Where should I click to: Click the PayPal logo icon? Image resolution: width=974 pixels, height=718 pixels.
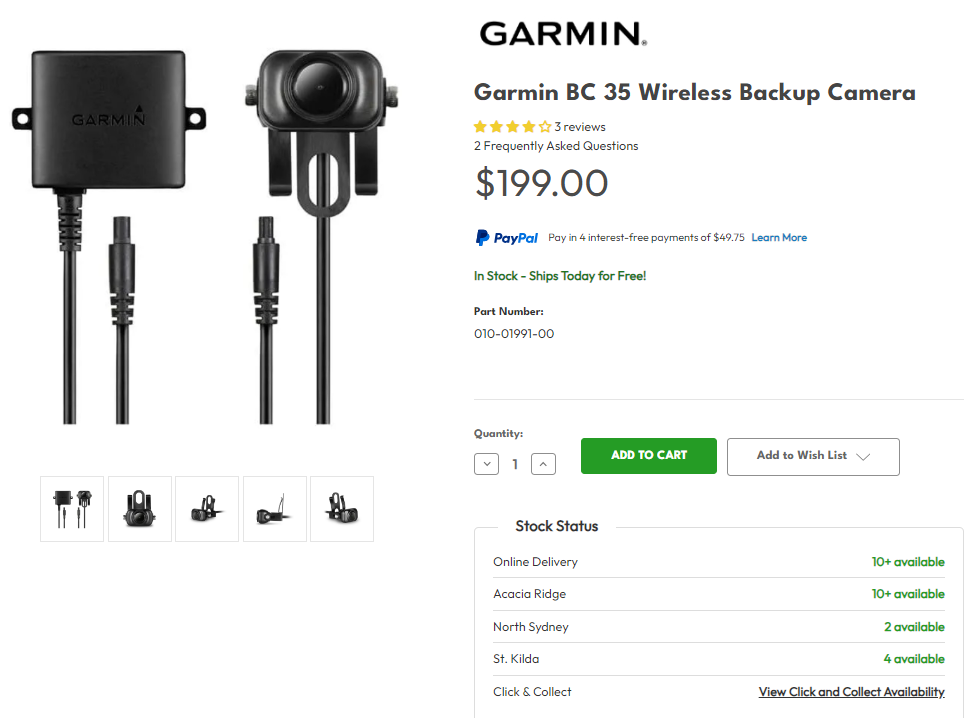(x=507, y=238)
